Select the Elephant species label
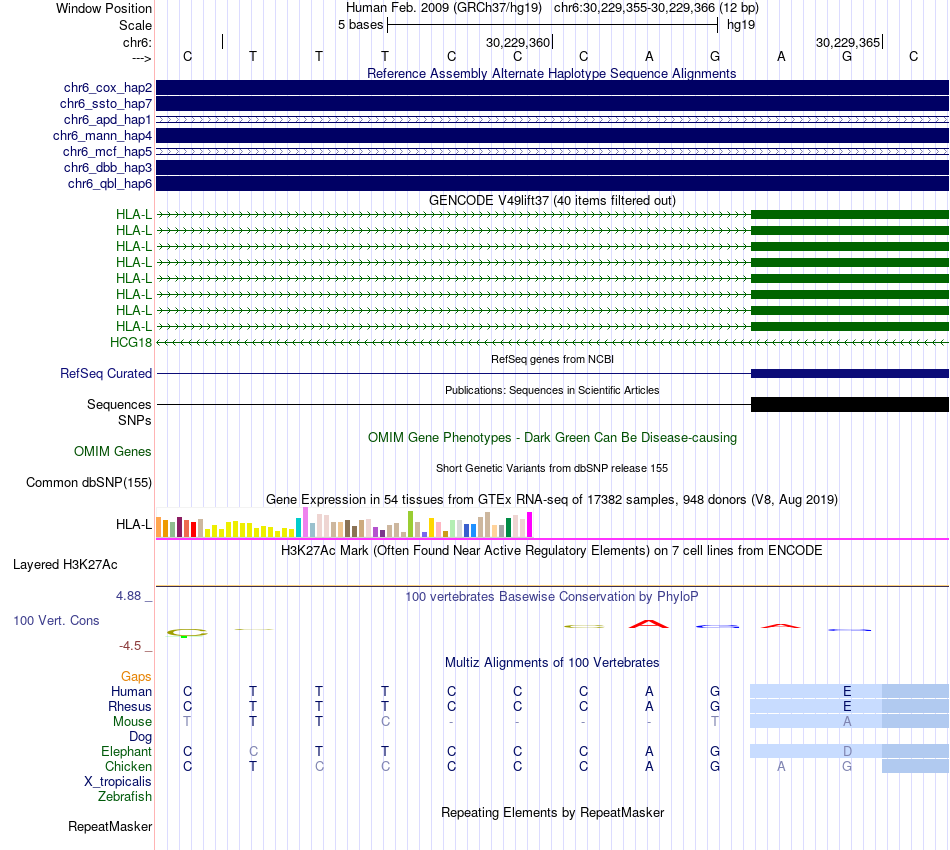The height and width of the screenshot is (850, 950). pos(126,751)
